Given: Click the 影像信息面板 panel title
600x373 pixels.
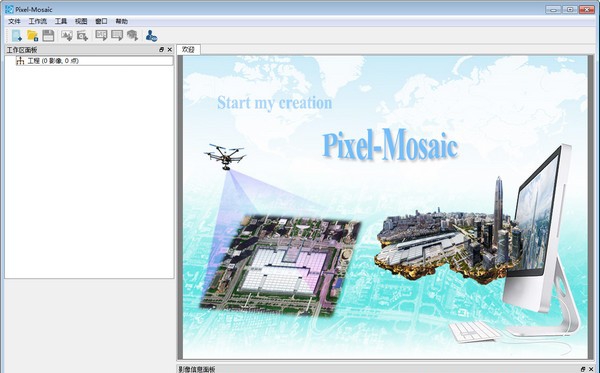Looking at the screenshot, I should coord(197,369).
